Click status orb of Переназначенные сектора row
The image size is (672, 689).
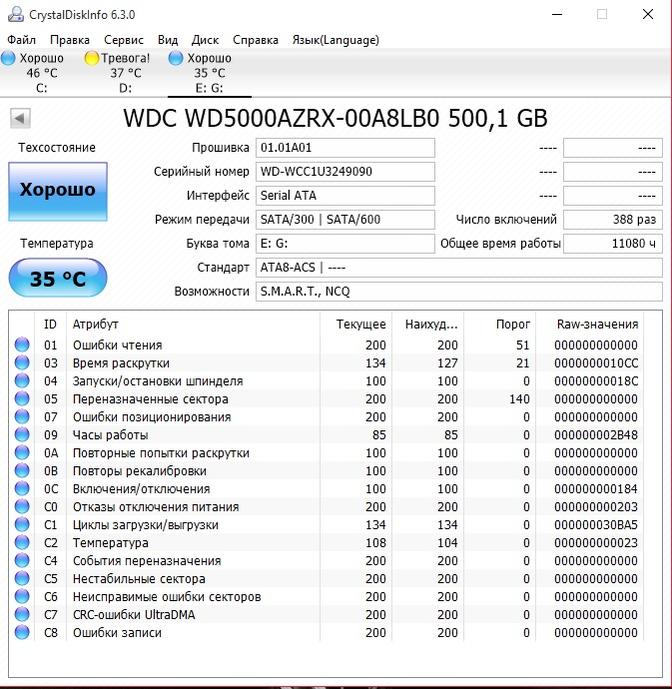pos(22,399)
